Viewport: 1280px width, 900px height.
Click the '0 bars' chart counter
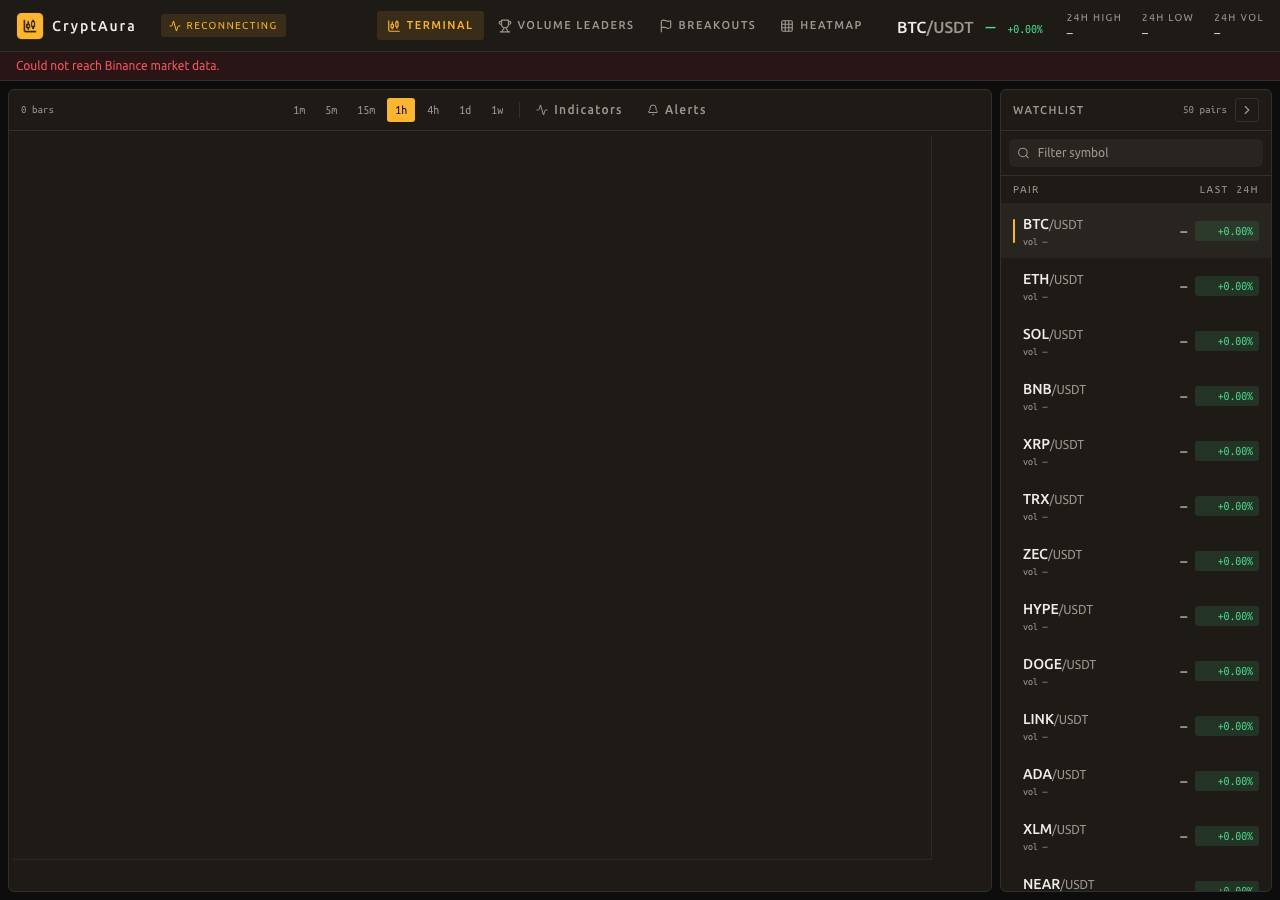click(x=38, y=110)
